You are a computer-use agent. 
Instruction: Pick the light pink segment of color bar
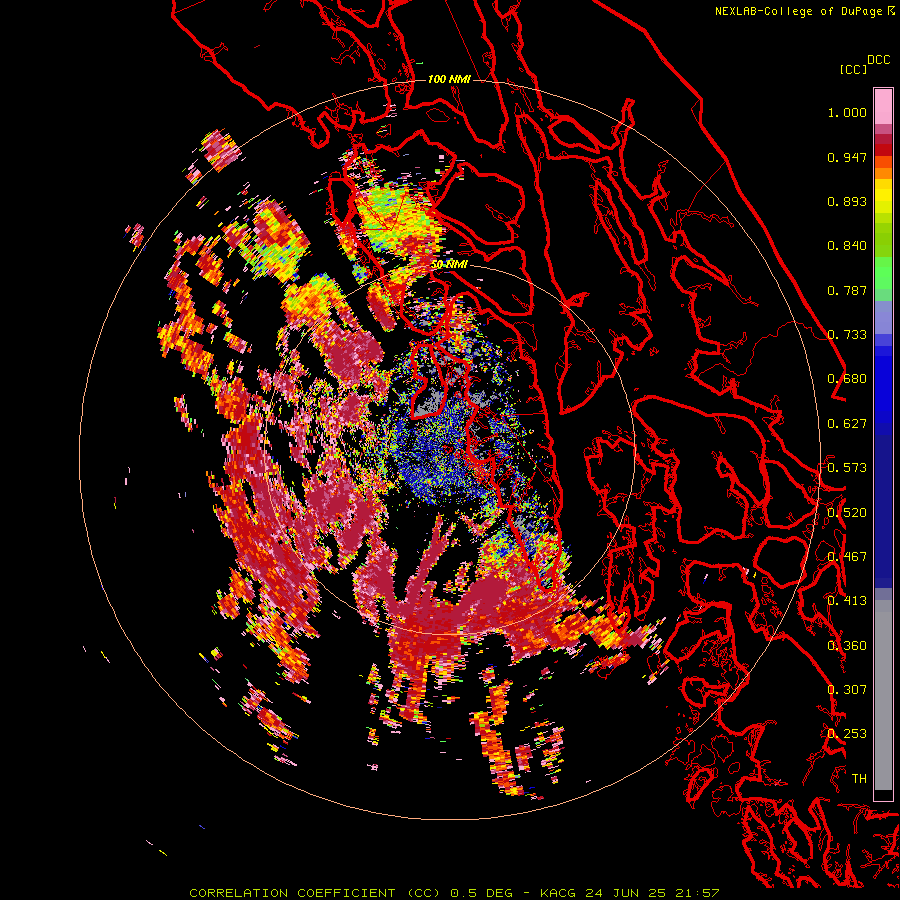point(883,106)
